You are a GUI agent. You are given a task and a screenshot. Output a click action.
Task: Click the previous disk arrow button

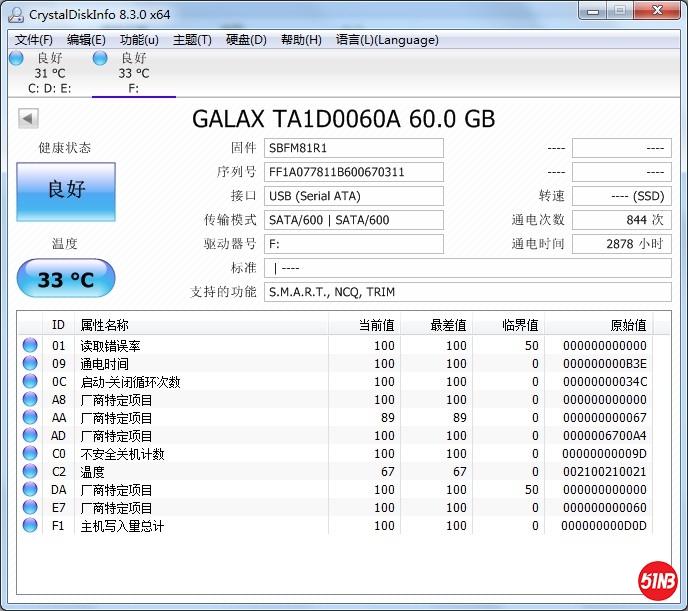(28, 119)
